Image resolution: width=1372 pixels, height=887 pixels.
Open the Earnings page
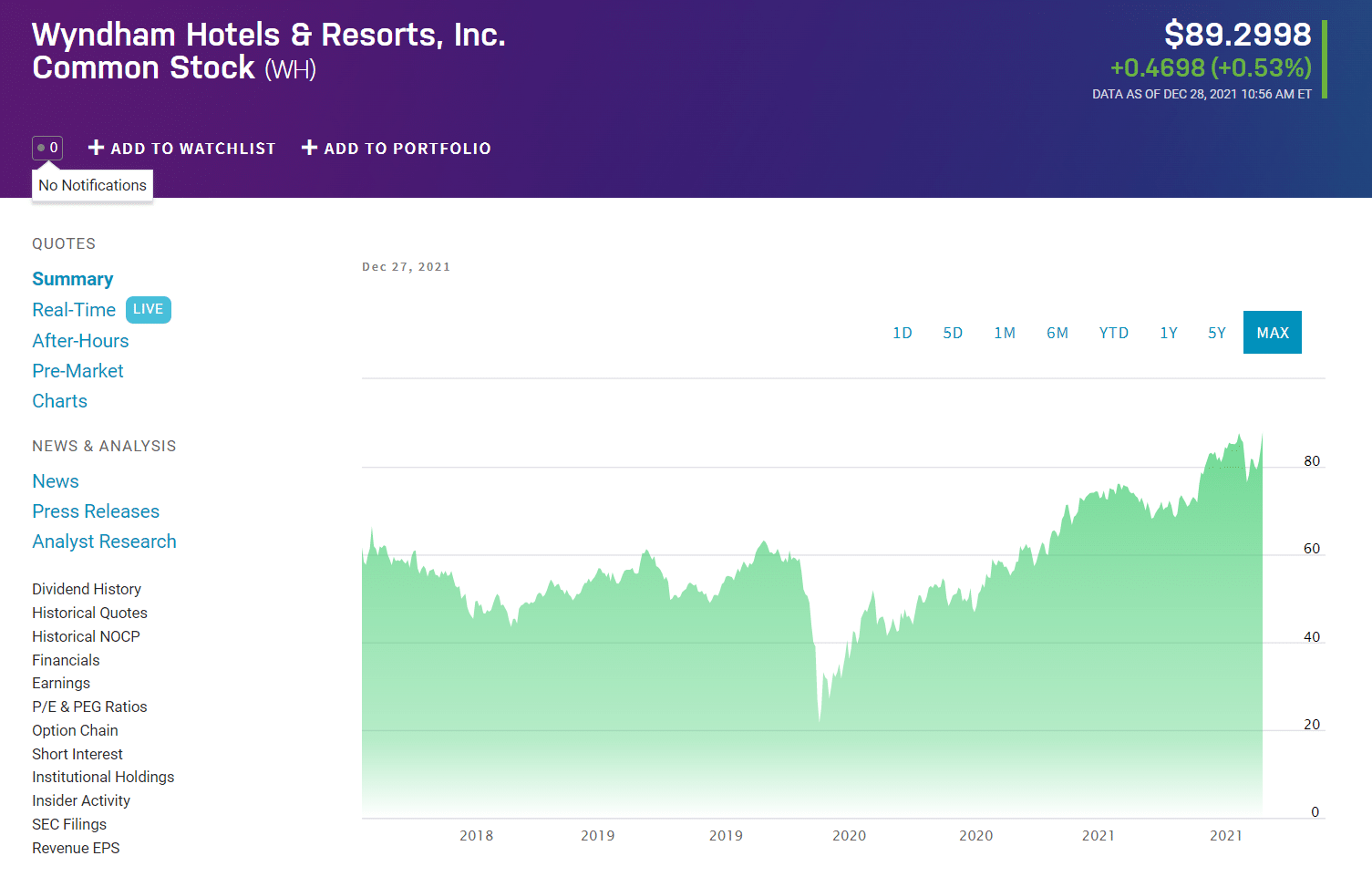(61, 683)
